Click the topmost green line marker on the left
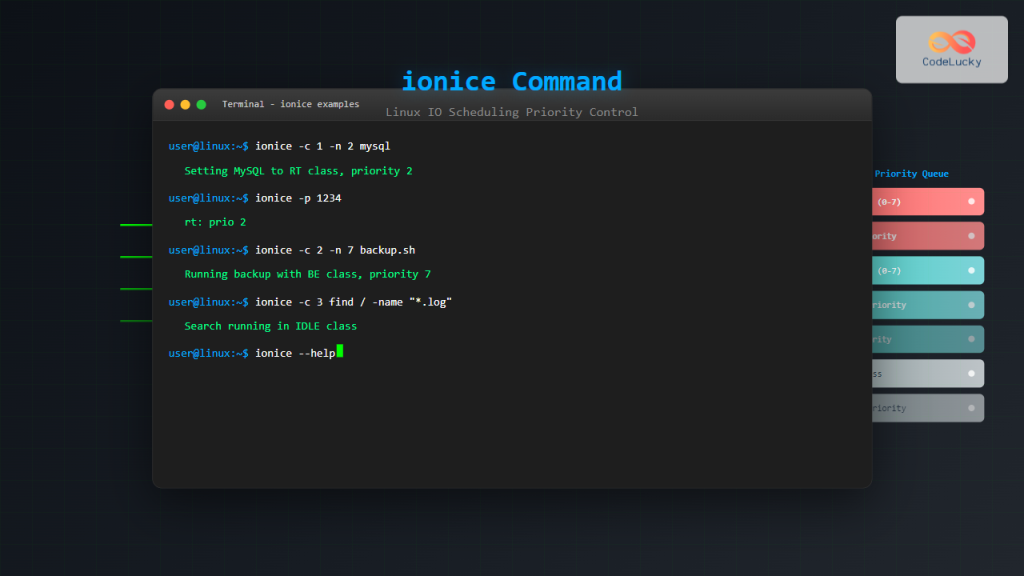Screen dimensions: 1024x576 click(x=135, y=224)
